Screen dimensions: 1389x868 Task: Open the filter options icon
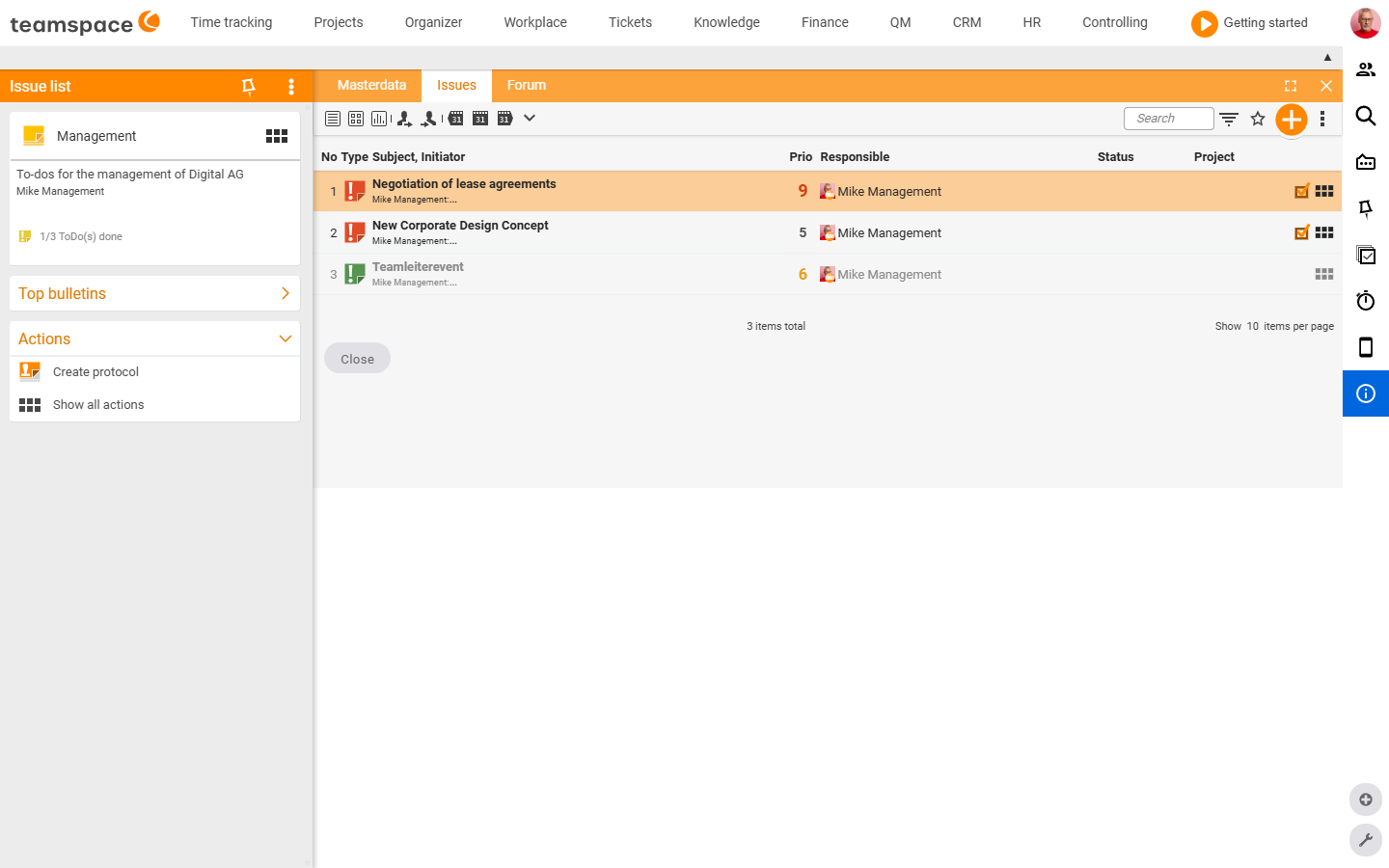tap(1229, 120)
